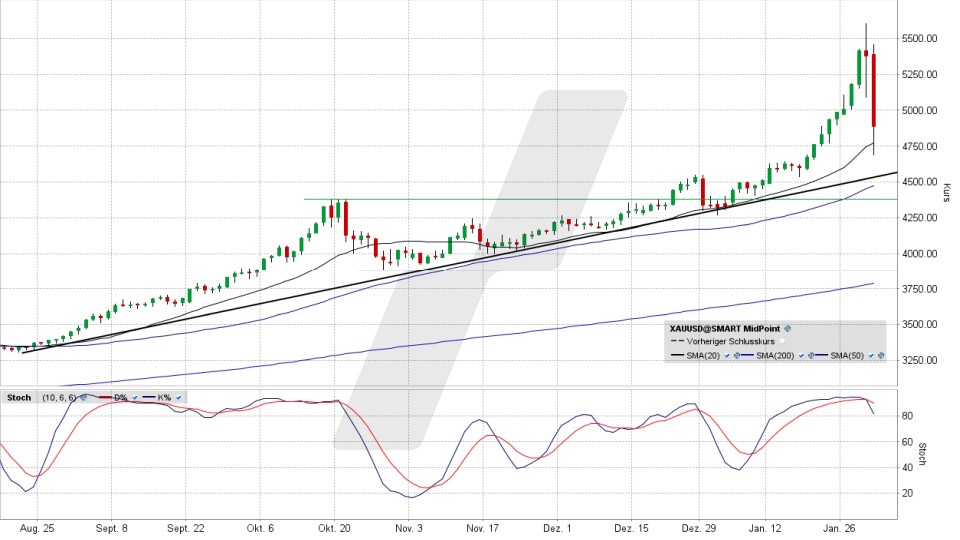
Task: Click the black SMA(20) line sample
Action: pyautogui.click(x=679, y=355)
